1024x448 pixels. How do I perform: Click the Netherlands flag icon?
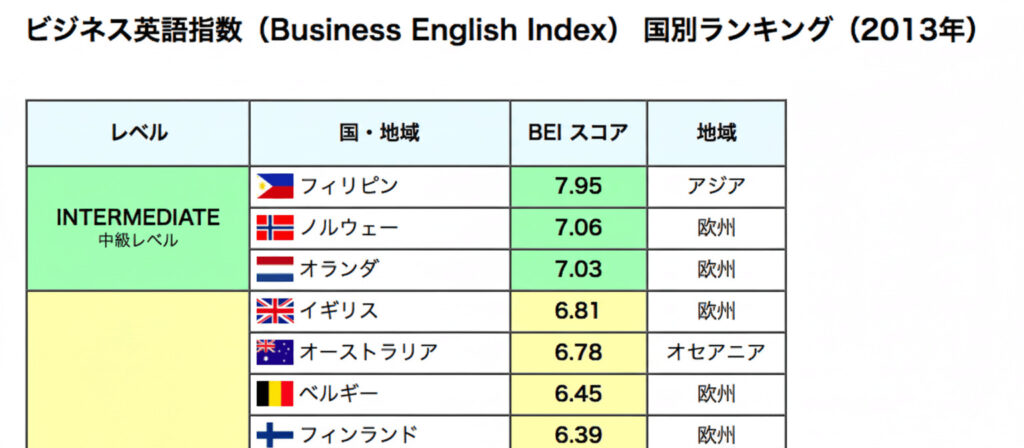click(275, 270)
